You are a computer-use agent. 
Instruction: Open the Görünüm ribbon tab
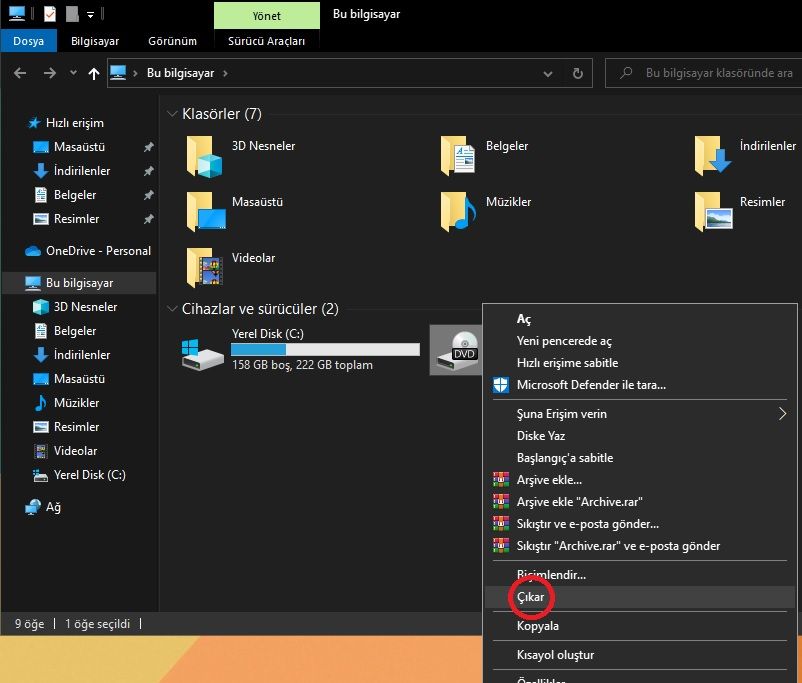pyautogui.click(x=172, y=41)
